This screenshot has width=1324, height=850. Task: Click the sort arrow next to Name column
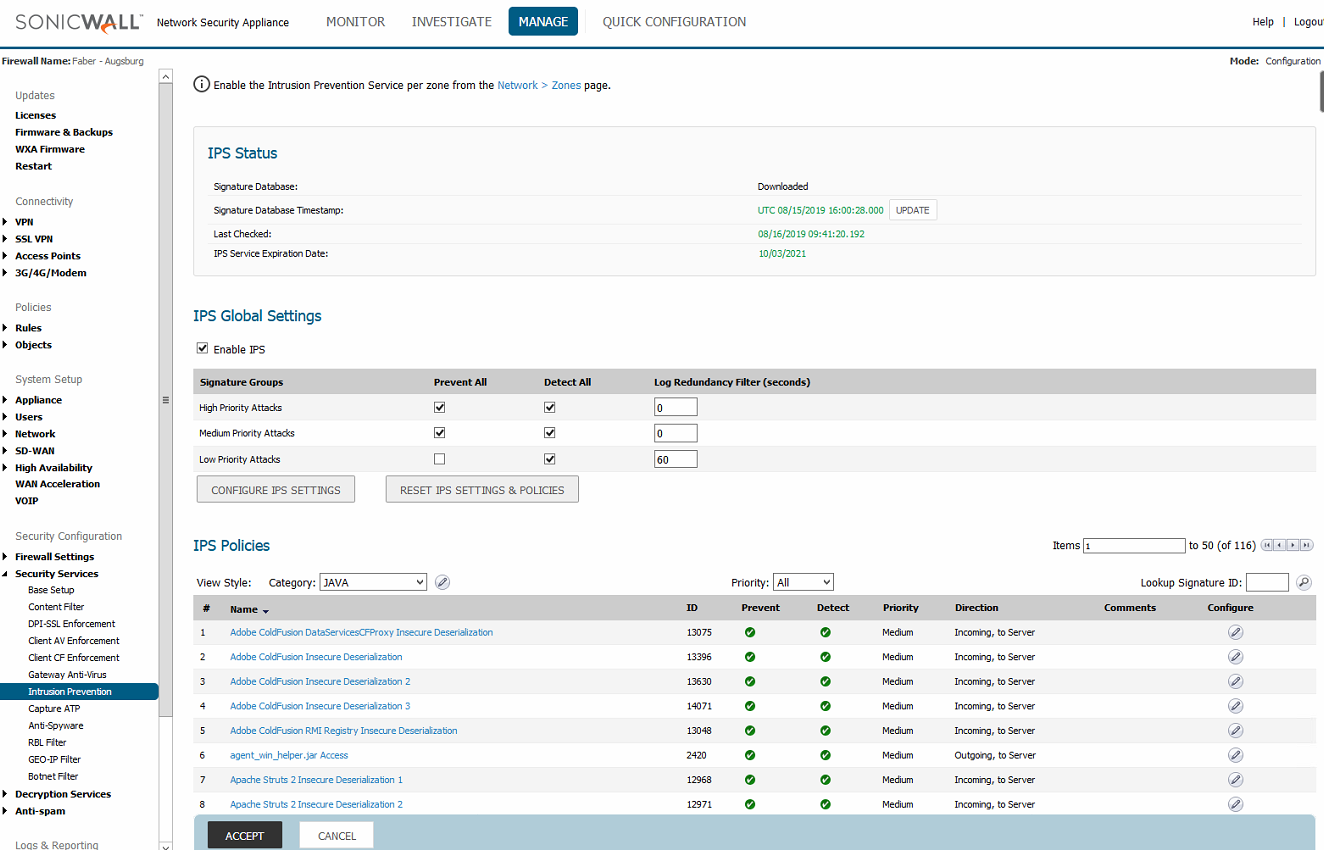click(266, 610)
